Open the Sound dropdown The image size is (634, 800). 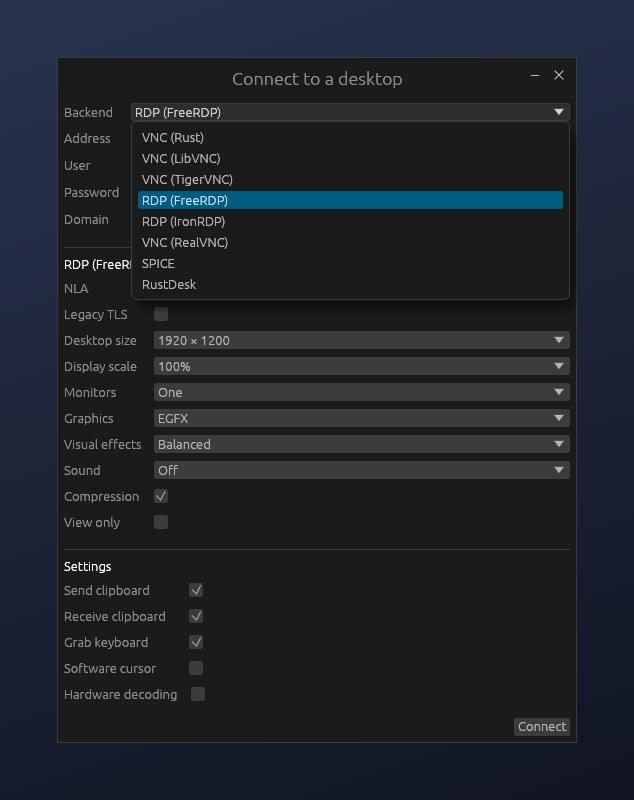362,470
